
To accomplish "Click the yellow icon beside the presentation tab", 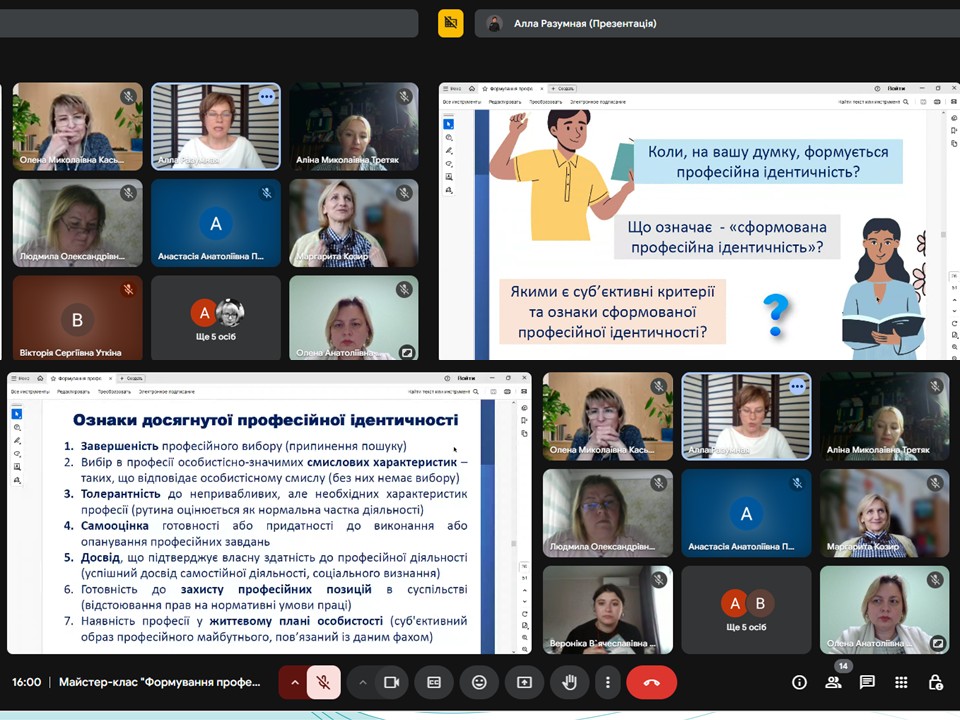I will click(451, 23).
